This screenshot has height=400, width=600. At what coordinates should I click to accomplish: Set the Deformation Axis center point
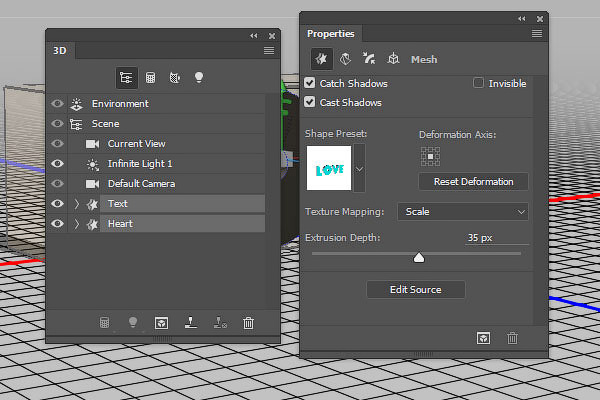[x=430, y=157]
